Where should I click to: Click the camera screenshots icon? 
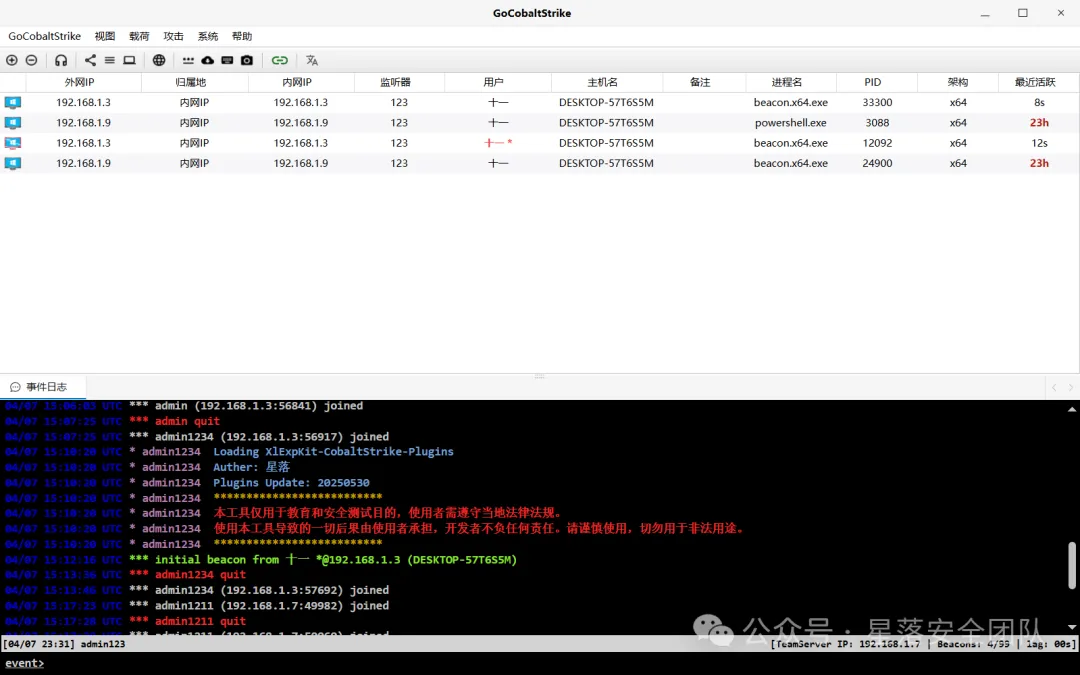tap(247, 61)
